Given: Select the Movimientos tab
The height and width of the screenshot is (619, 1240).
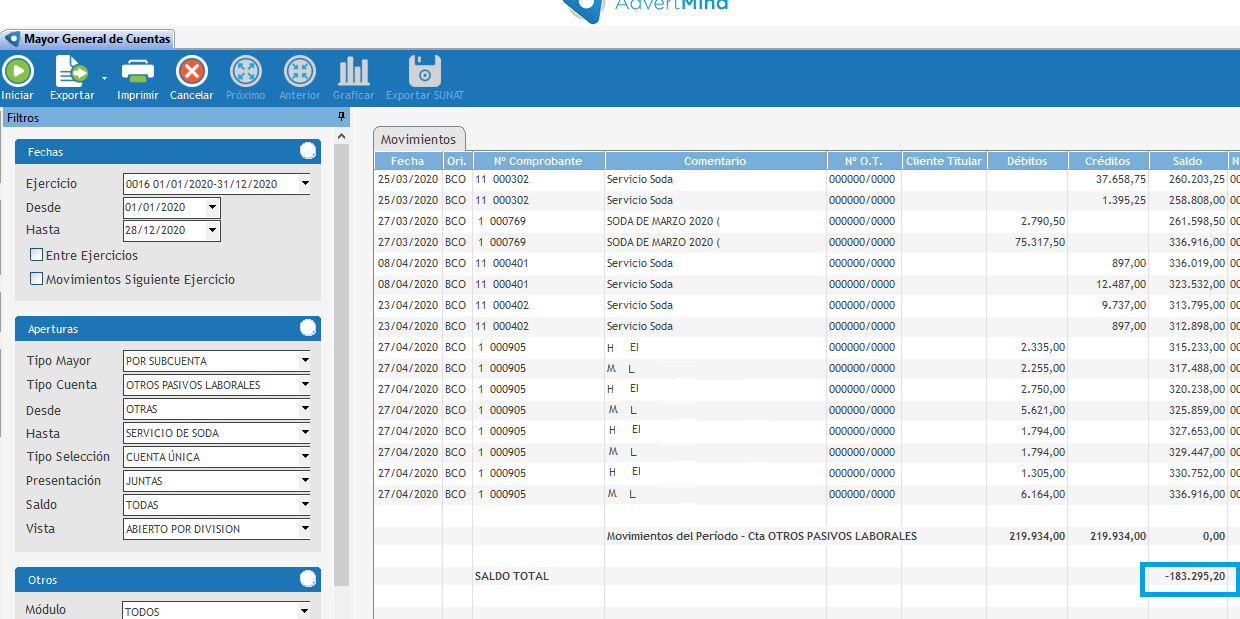Looking at the screenshot, I should click(x=418, y=140).
